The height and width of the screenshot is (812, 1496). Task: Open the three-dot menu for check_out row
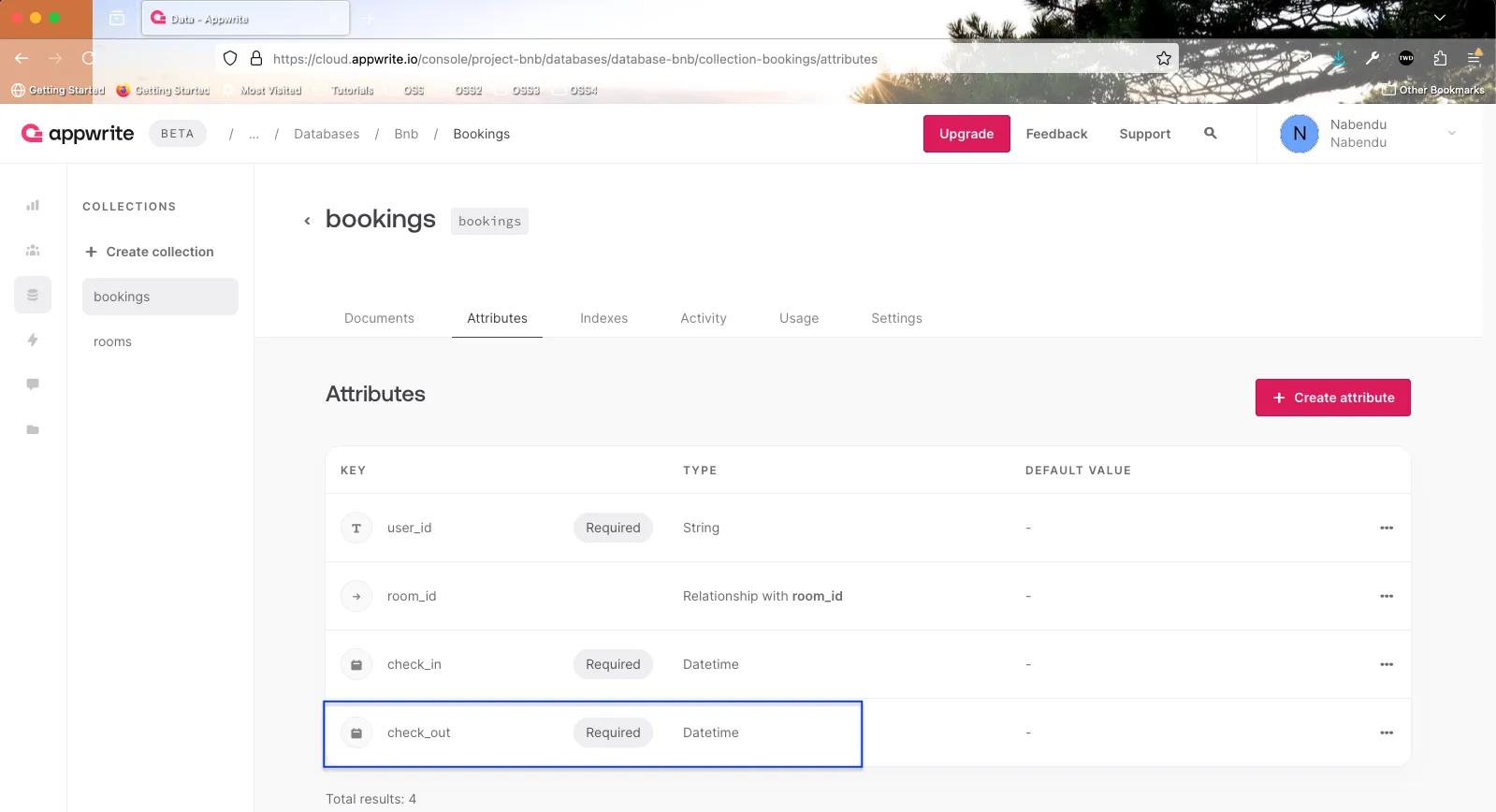[x=1387, y=732]
